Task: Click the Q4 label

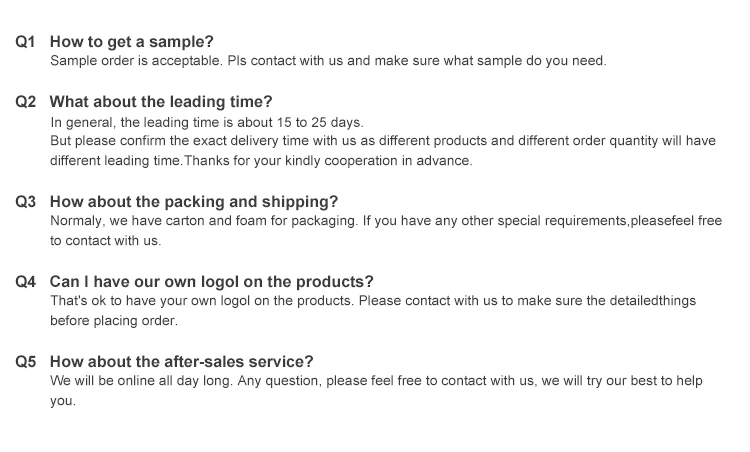Action: tap(25, 282)
